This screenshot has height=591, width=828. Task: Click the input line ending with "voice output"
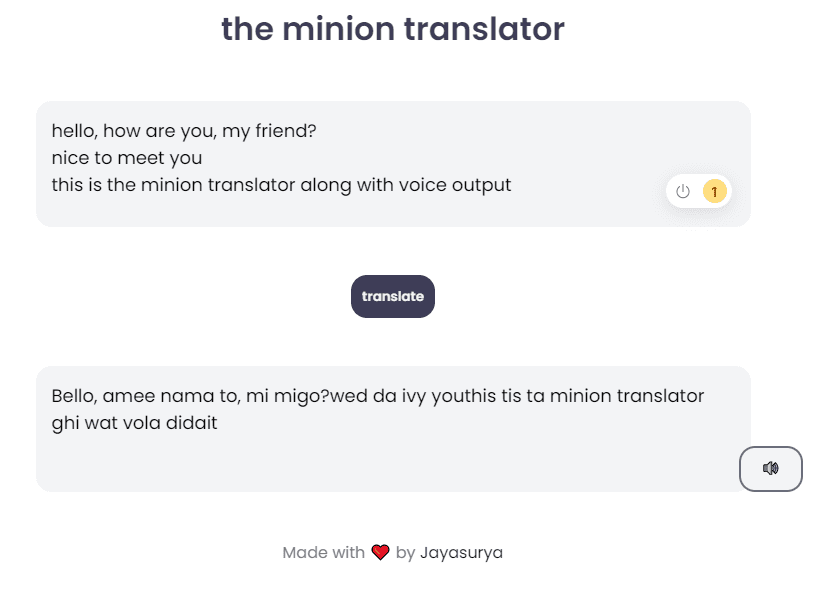click(x=281, y=185)
